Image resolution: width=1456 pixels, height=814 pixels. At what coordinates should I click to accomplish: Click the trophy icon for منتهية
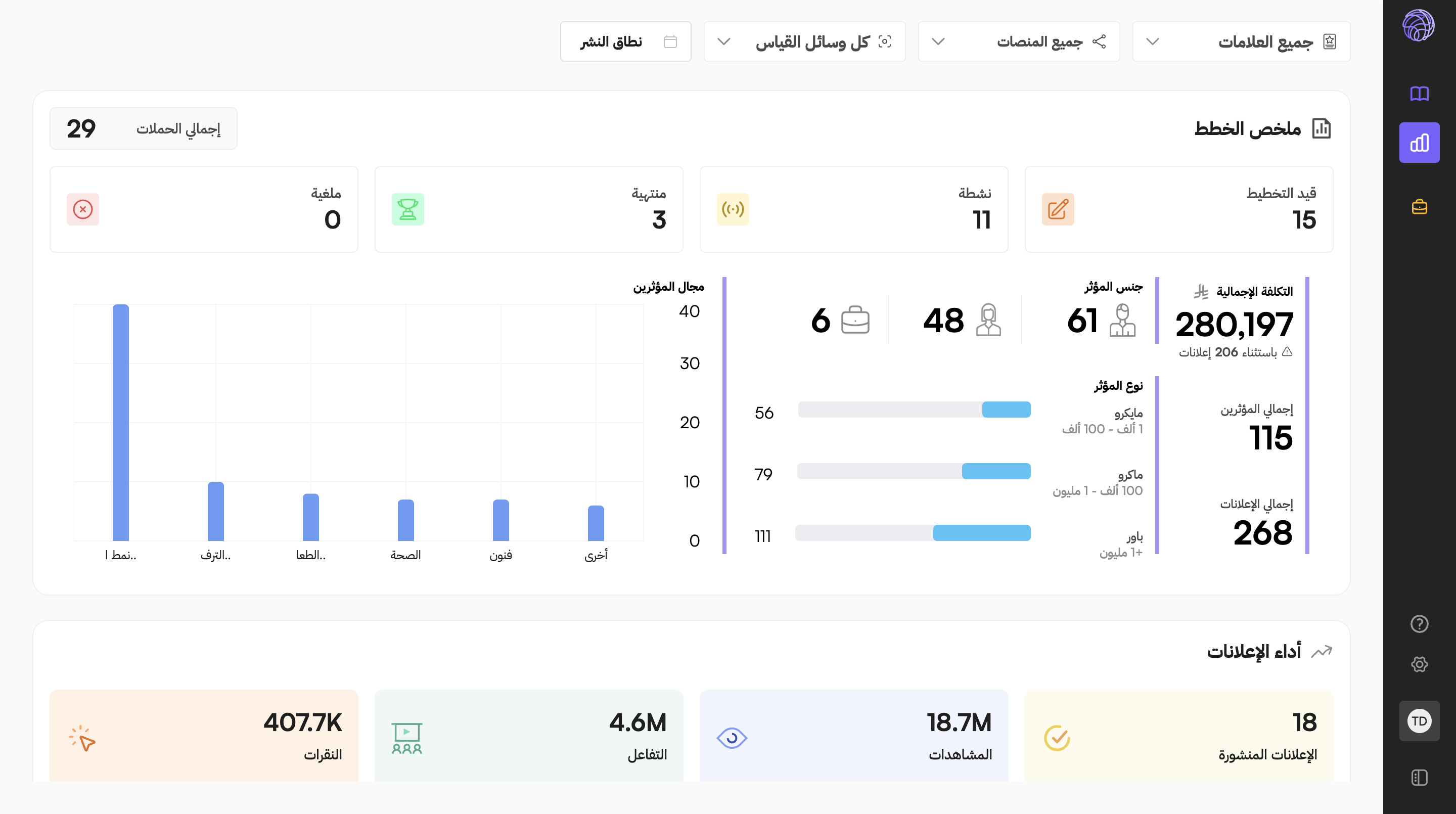pyautogui.click(x=407, y=209)
